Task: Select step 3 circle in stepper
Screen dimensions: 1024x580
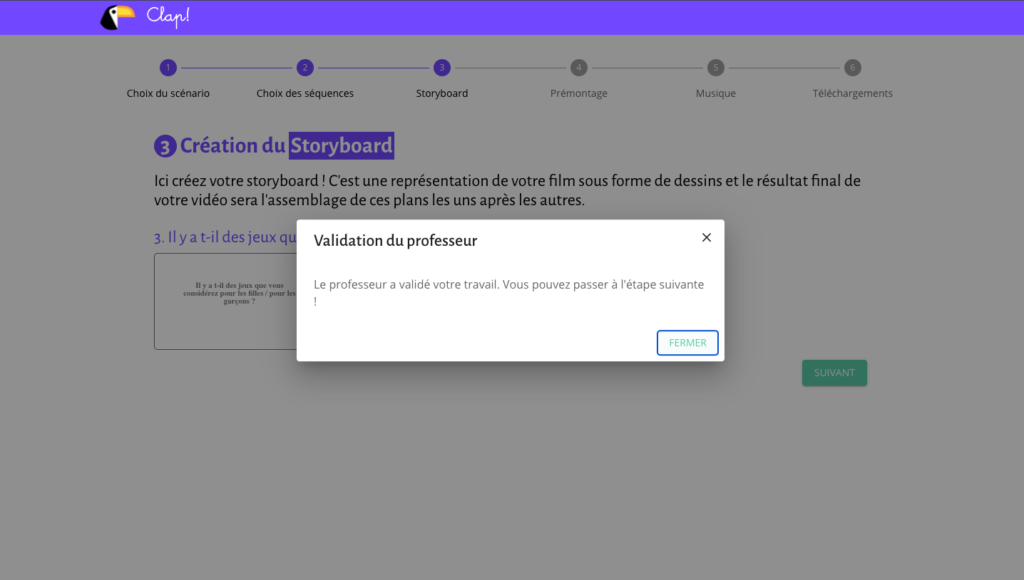Action: click(x=442, y=68)
